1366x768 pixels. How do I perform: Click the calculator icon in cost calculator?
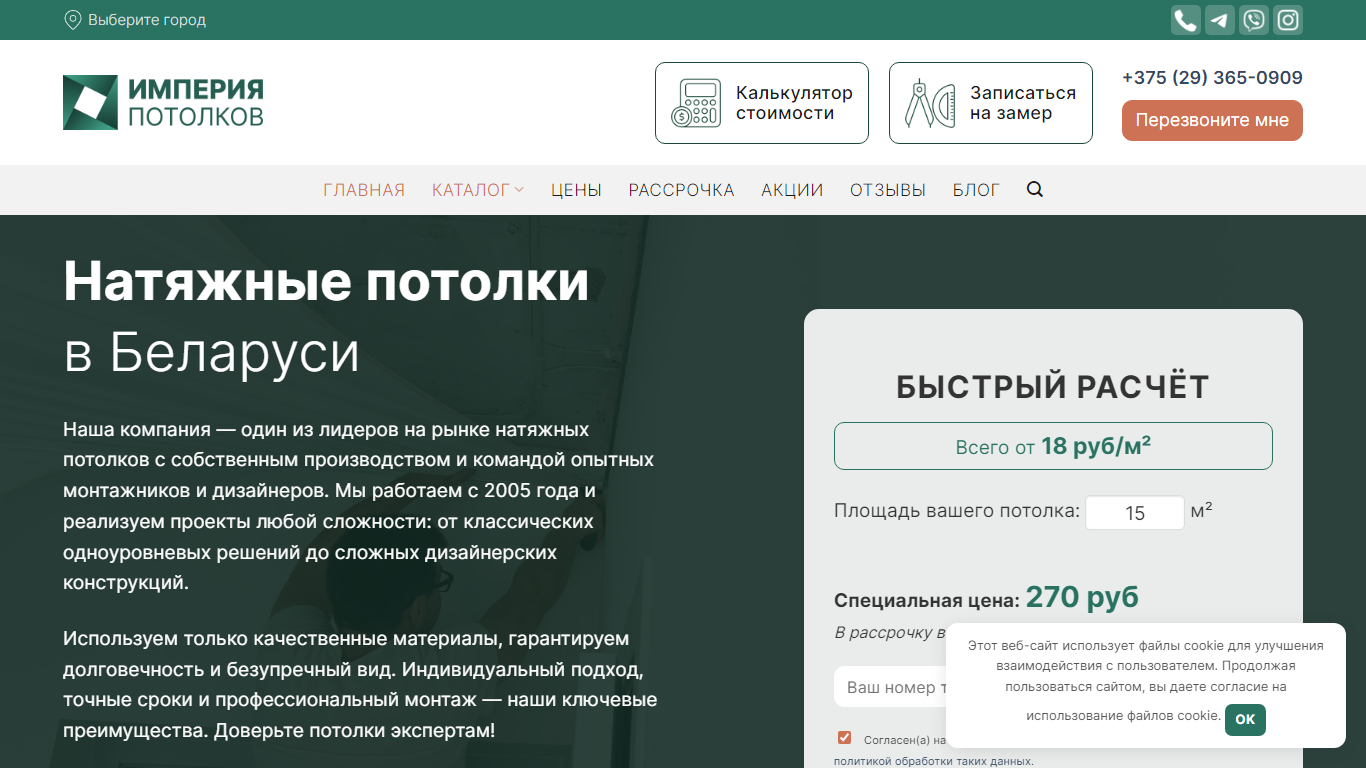tap(696, 103)
